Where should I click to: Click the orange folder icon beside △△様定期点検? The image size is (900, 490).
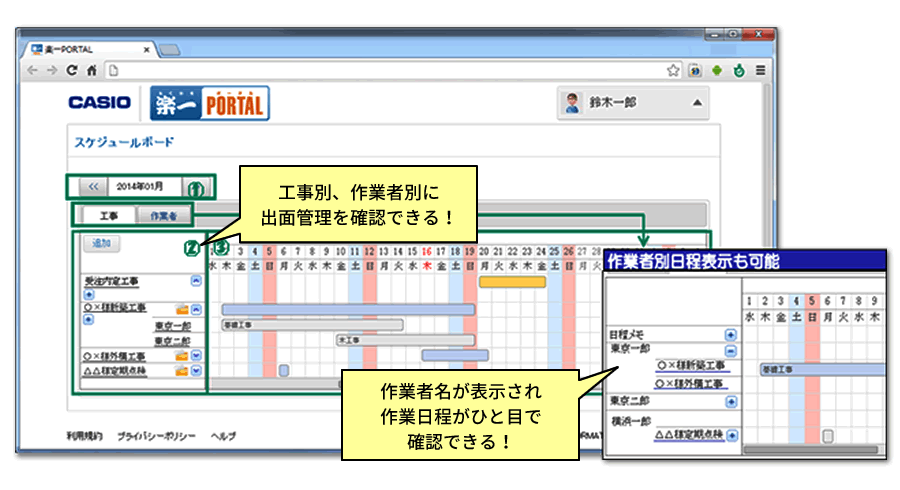[x=182, y=371]
